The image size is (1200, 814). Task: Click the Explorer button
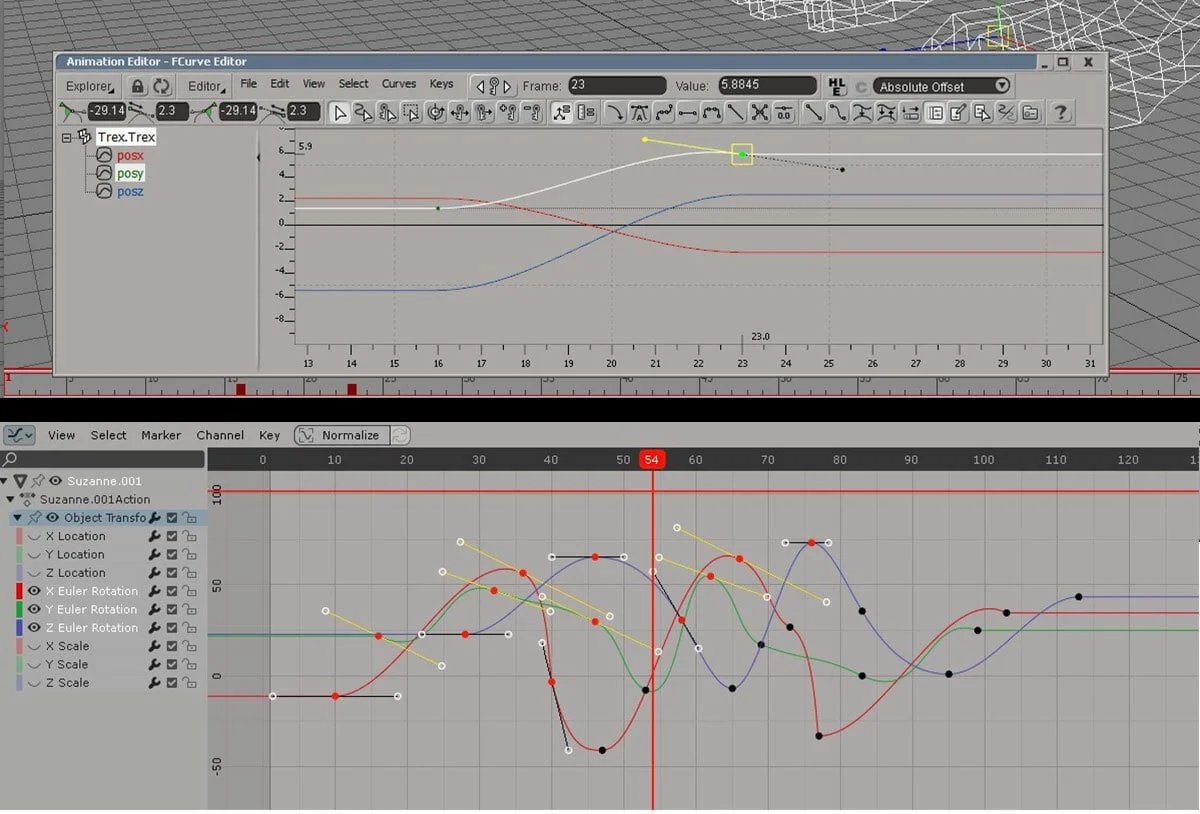tap(90, 86)
